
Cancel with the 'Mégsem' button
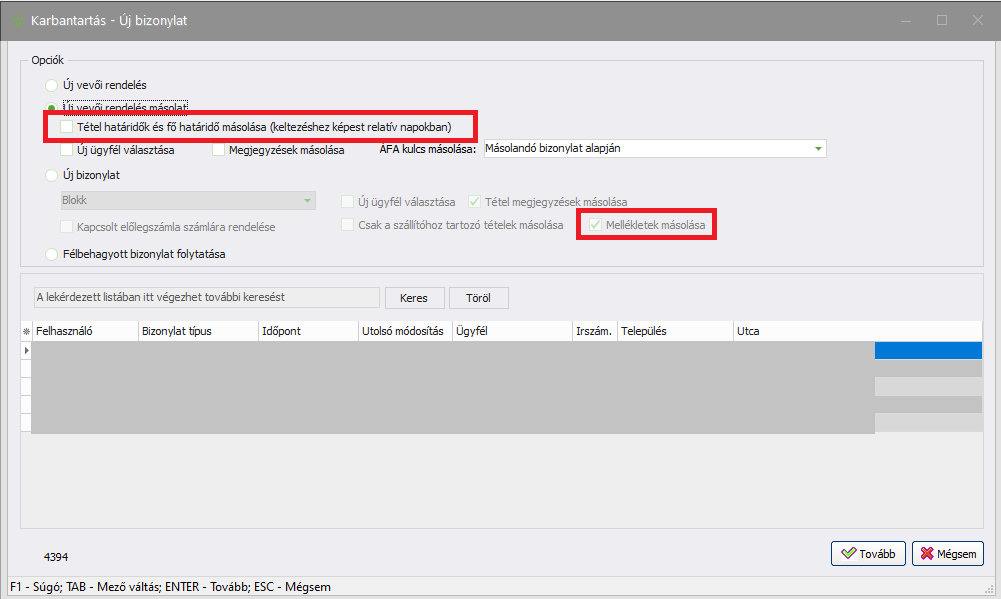pyautogui.click(x=947, y=553)
